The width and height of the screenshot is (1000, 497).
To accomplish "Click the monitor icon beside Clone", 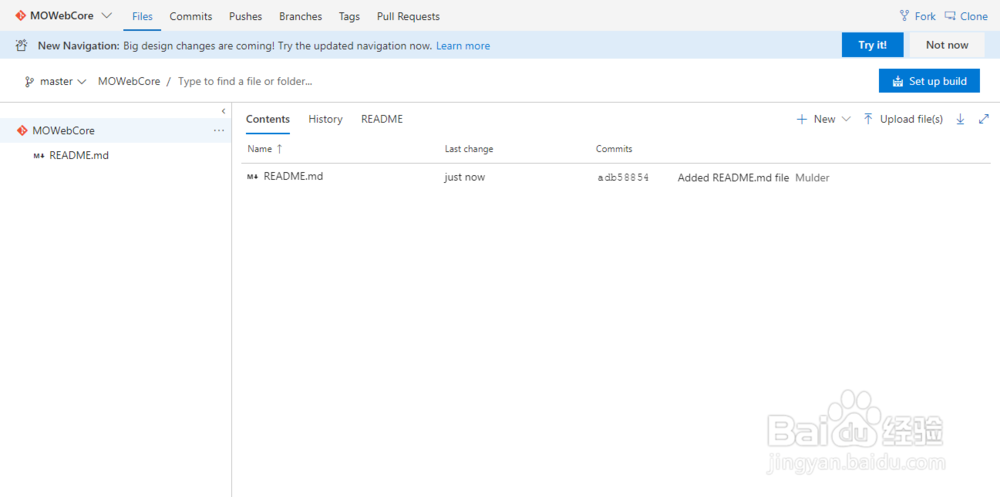I will (x=950, y=17).
